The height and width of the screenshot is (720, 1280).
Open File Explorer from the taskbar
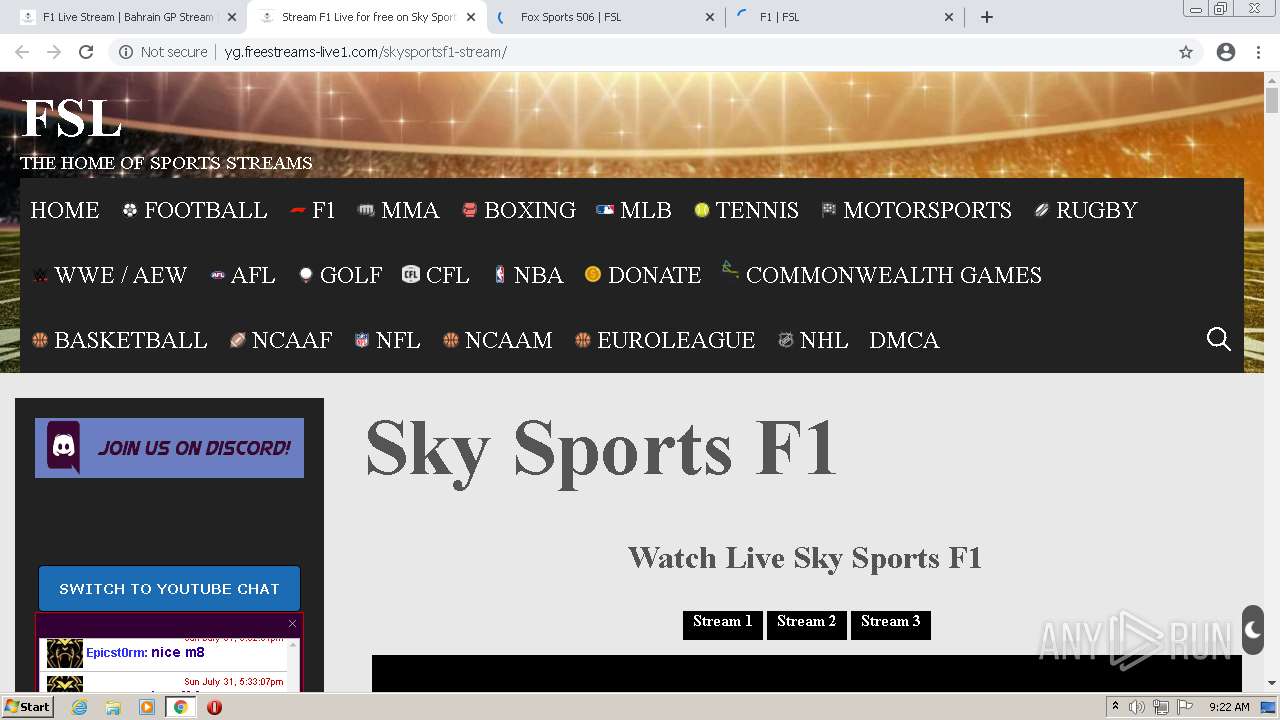(113, 707)
